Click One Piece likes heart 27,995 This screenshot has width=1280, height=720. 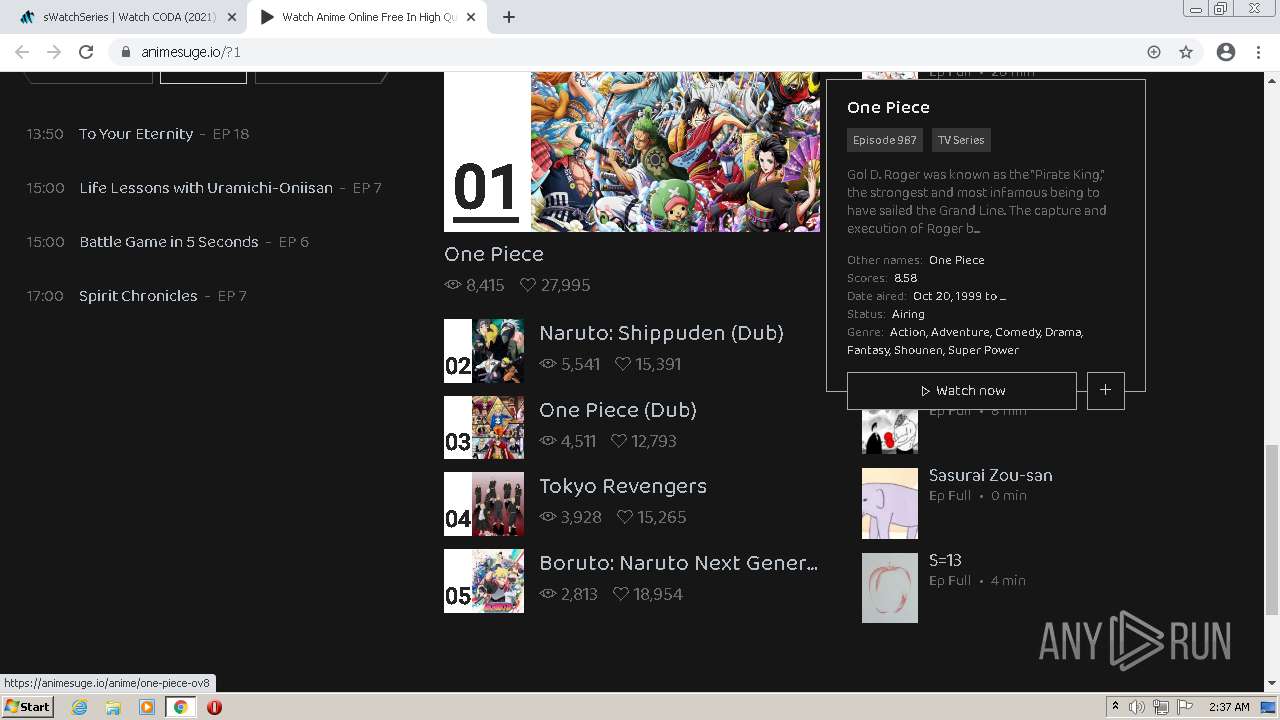555,285
